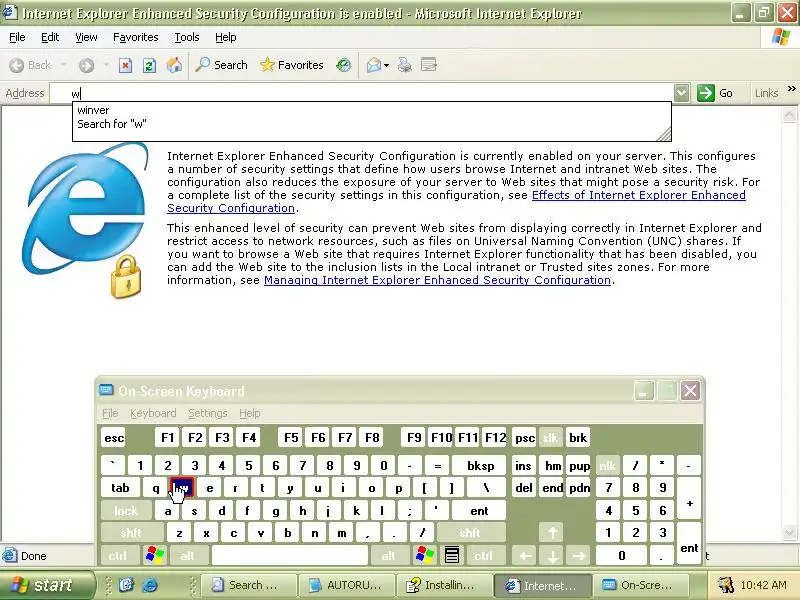Open the Help menu in Internet Explorer
The image size is (800, 600).
226,37
